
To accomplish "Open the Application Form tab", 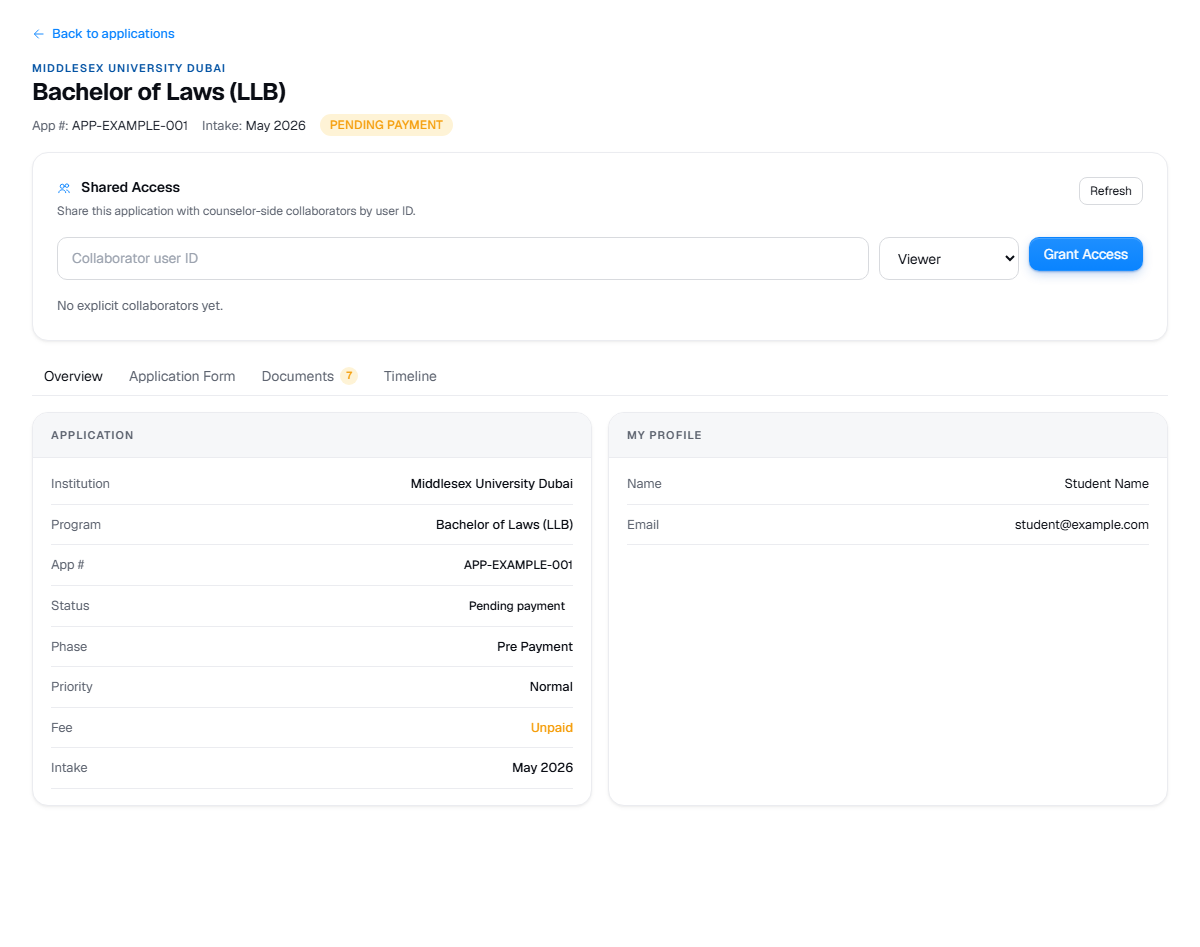I will [182, 377].
